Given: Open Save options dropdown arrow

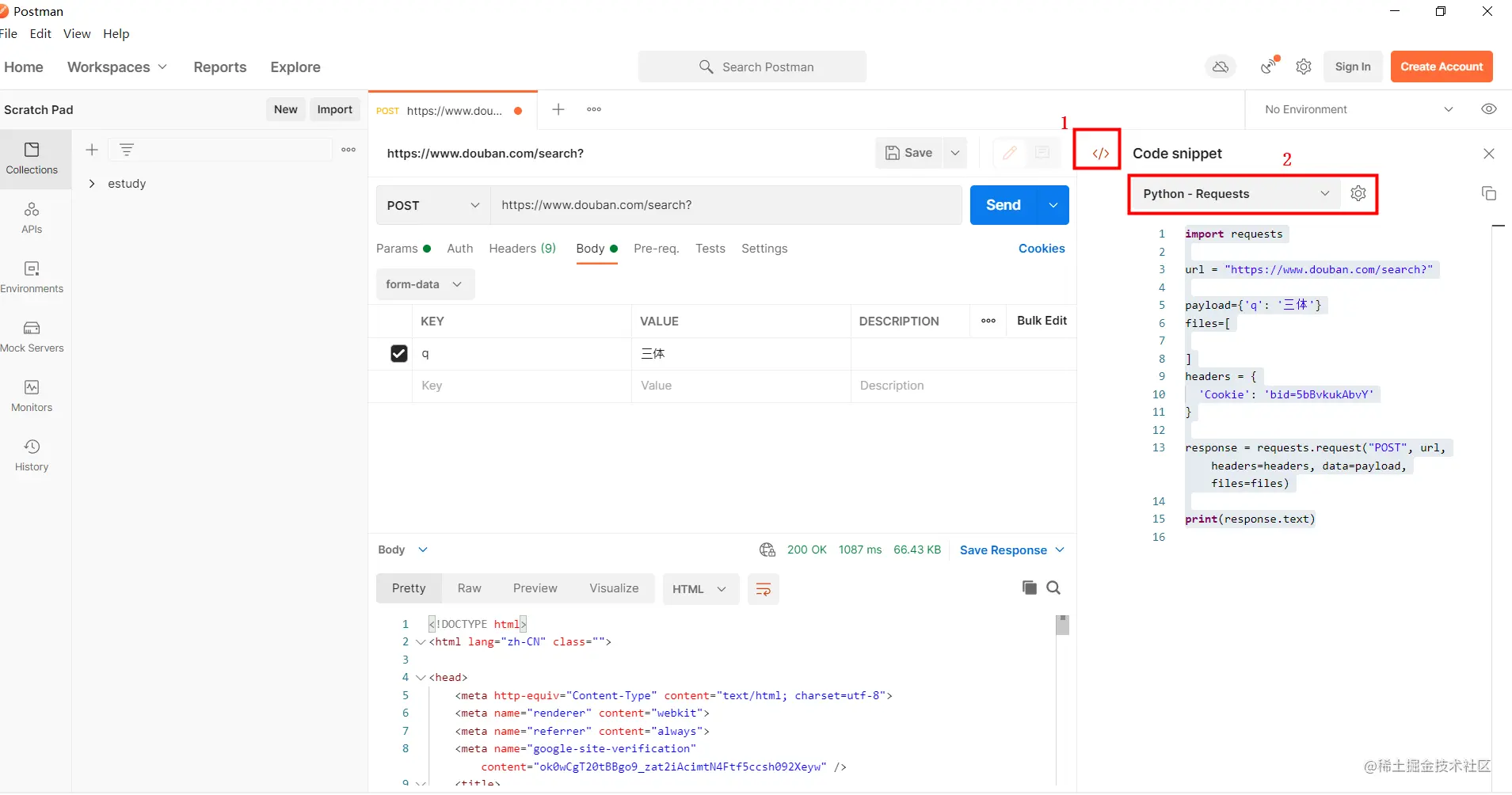Looking at the screenshot, I should pos(955,153).
